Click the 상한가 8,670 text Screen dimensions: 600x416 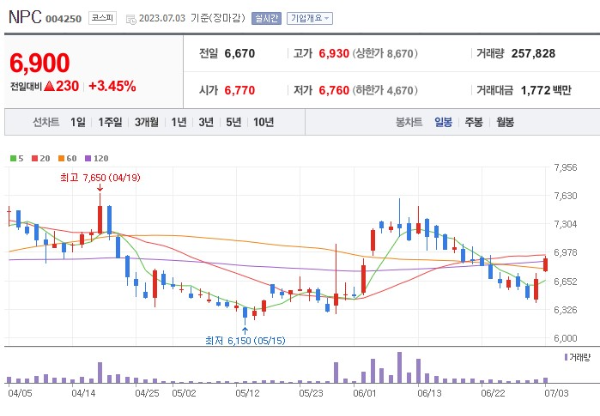(x=385, y=54)
